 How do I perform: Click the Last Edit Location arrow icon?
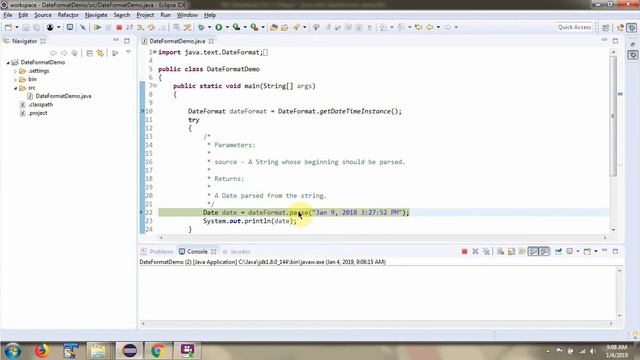(x=418, y=27)
